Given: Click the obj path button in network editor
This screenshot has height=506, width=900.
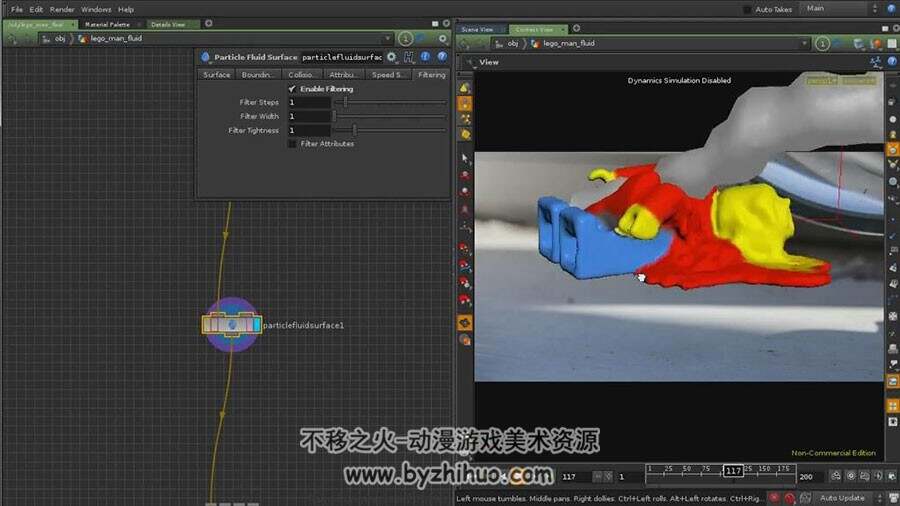Looking at the screenshot, I should point(60,38).
